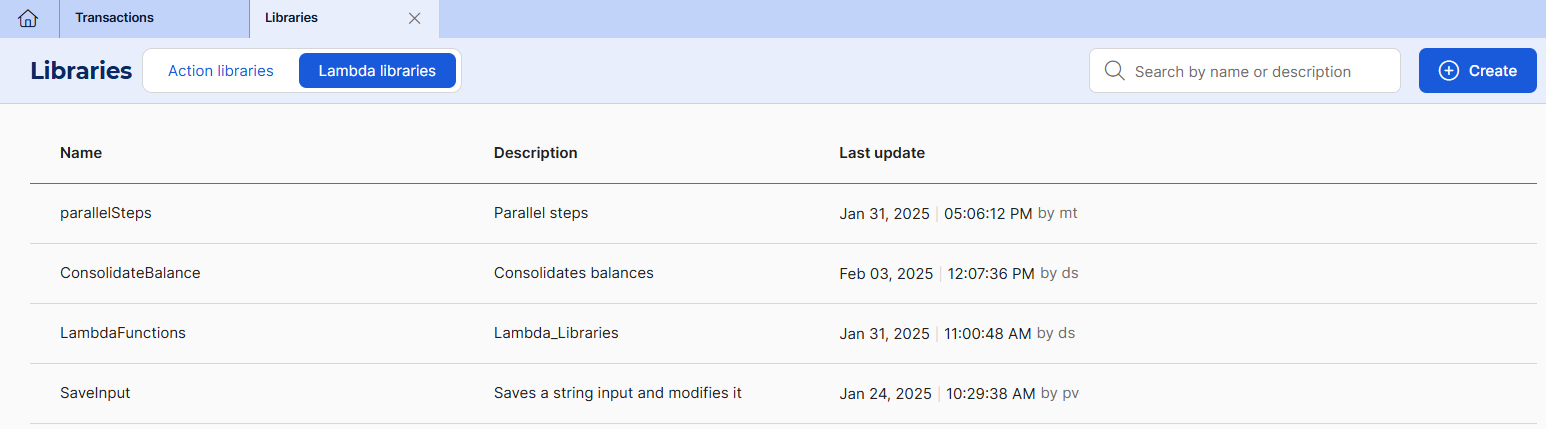Open the ConsolidateBalance library
1546x429 pixels.
click(x=130, y=273)
